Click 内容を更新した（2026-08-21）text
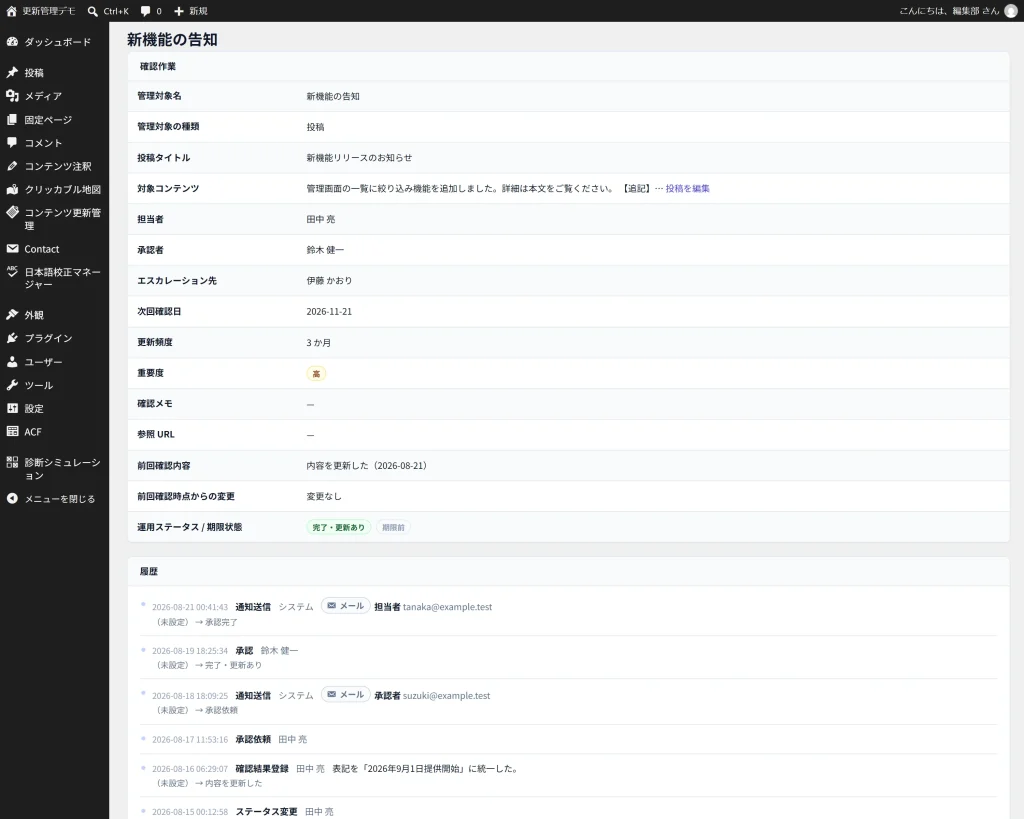The height and width of the screenshot is (819, 1024). (x=366, y=466)
